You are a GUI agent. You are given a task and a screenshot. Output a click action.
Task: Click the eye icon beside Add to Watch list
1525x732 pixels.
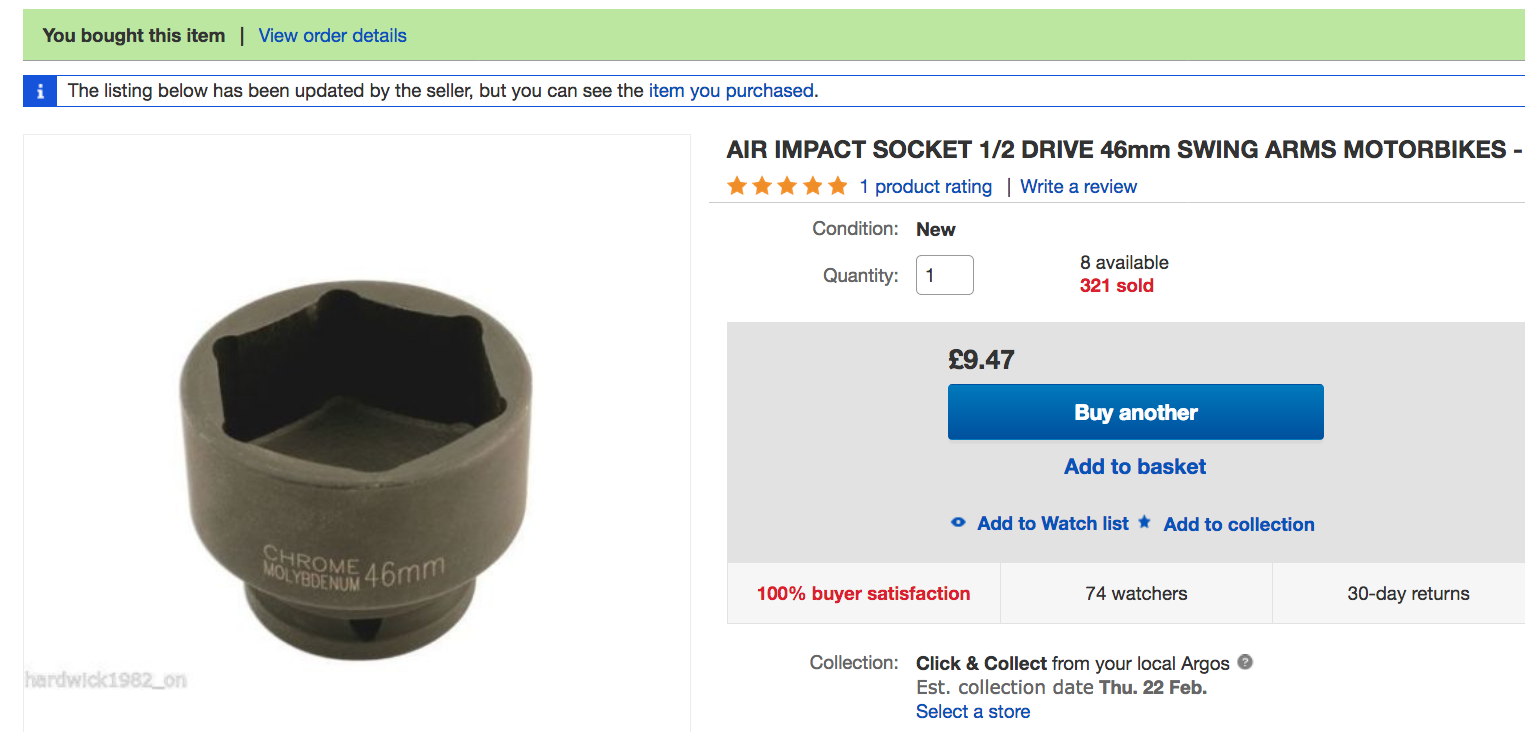click(x=958, y=522)
